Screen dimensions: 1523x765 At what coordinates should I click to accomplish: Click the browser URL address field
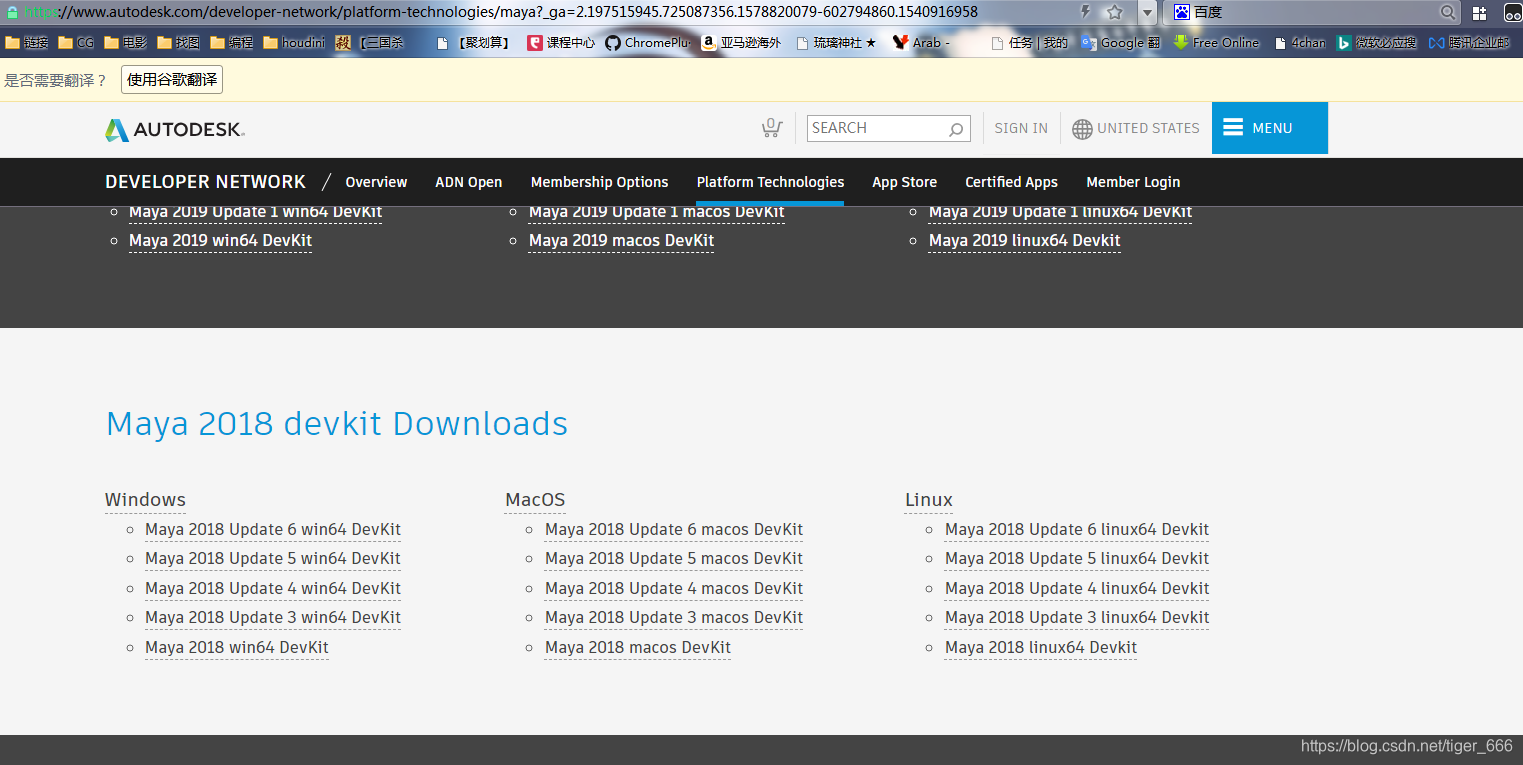[540, 12]
